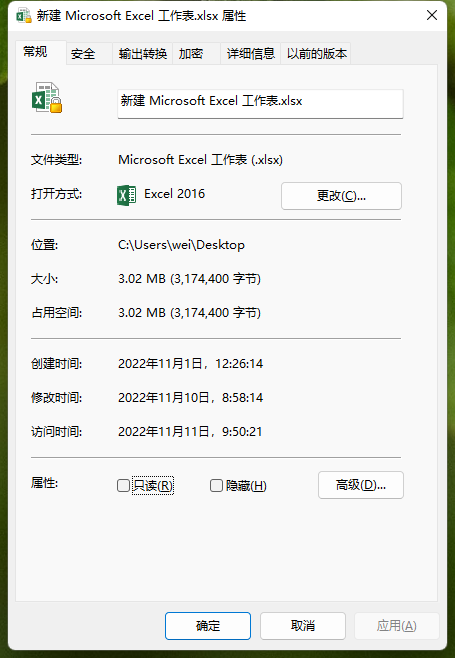The image size is (455, 658).
Task: Click the title bar Excel file icon
Action: click(24, 16)
